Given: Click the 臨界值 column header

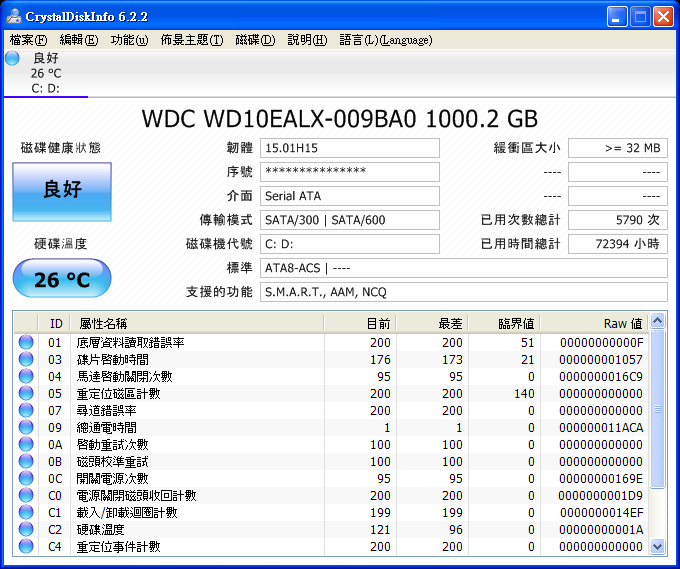Looking at the screenshot, I should 504,324.
